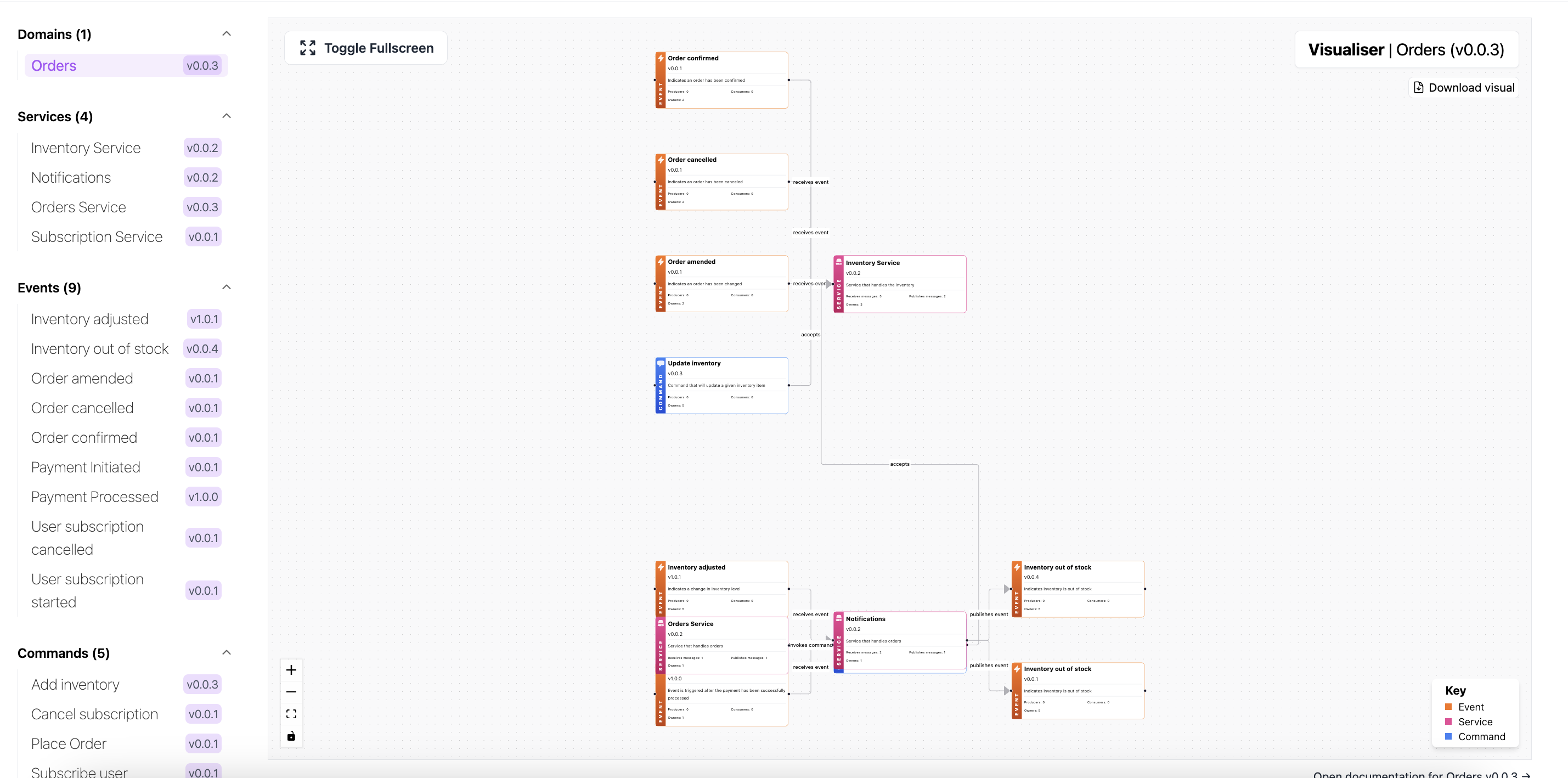This screenshot has height=778, width=1568.
Task: Collapse the Commands section
Action: click(x=227, y=652)
